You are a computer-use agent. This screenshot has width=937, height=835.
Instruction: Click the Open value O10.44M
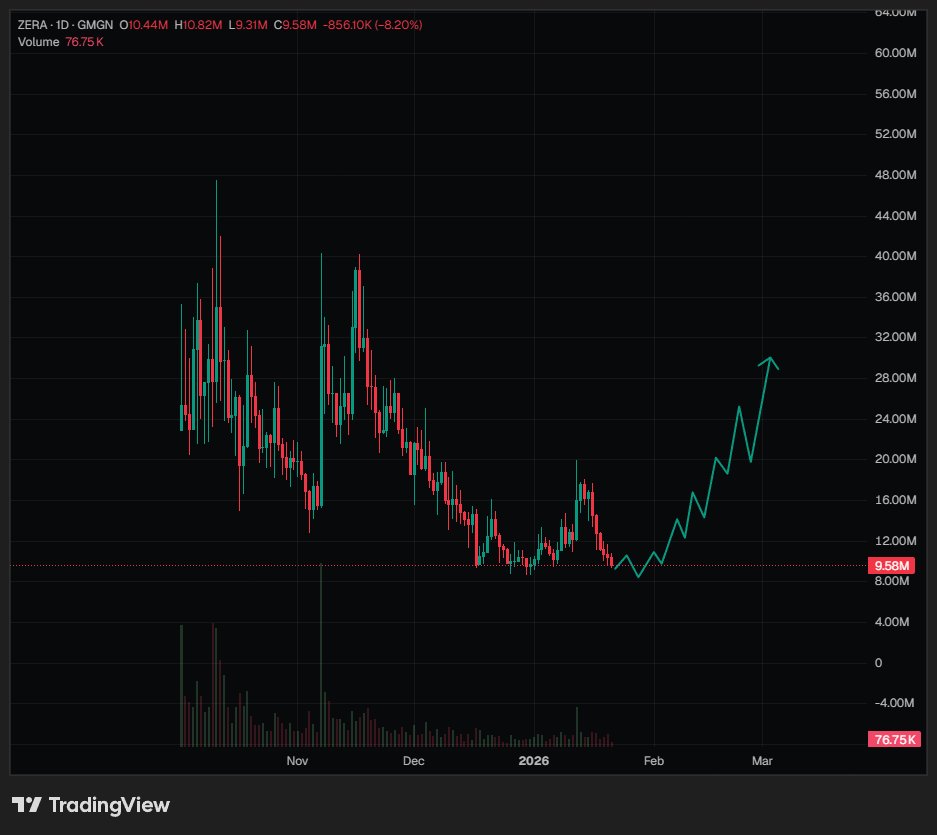click(143, 25)
